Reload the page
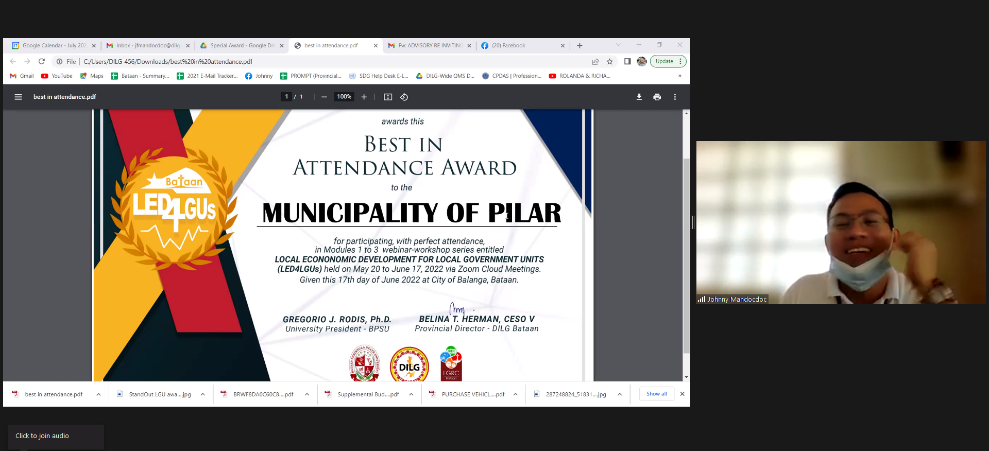 (x=42, y=61)
